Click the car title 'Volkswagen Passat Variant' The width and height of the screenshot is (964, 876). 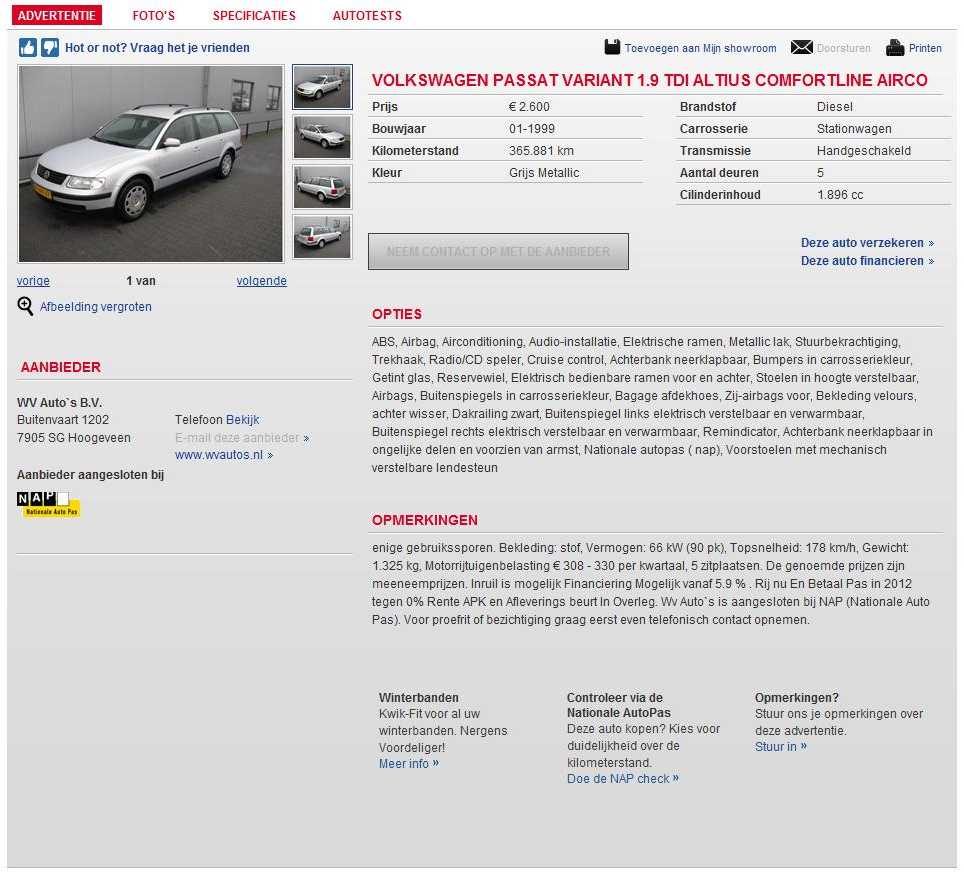pos(649,81)
